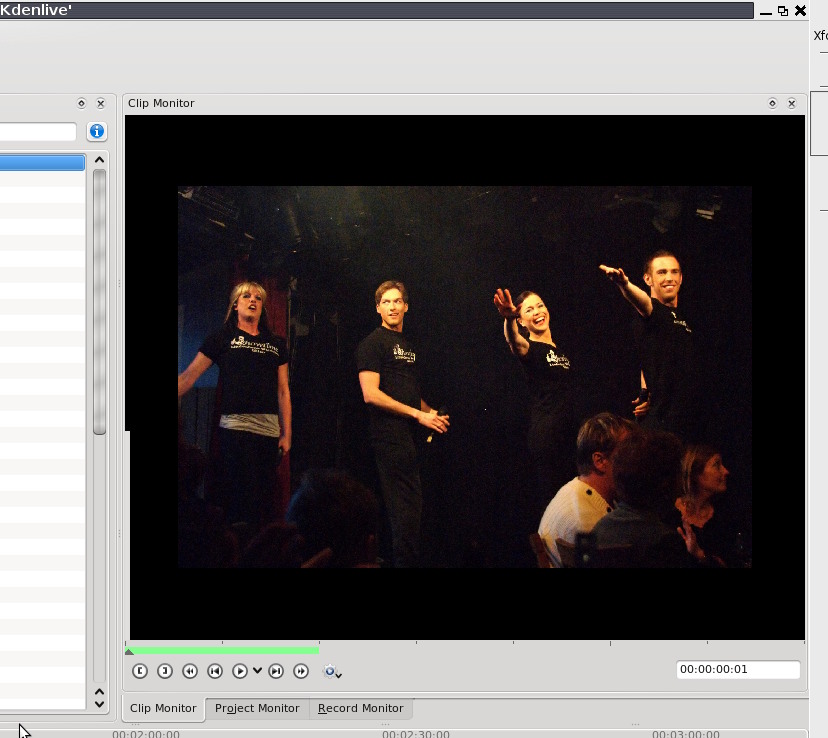The width and height of the screenshot is (828, 738).
Task: Click 00:02:00:00 on the timeline ruler
Action: click(x=146, y=734)
